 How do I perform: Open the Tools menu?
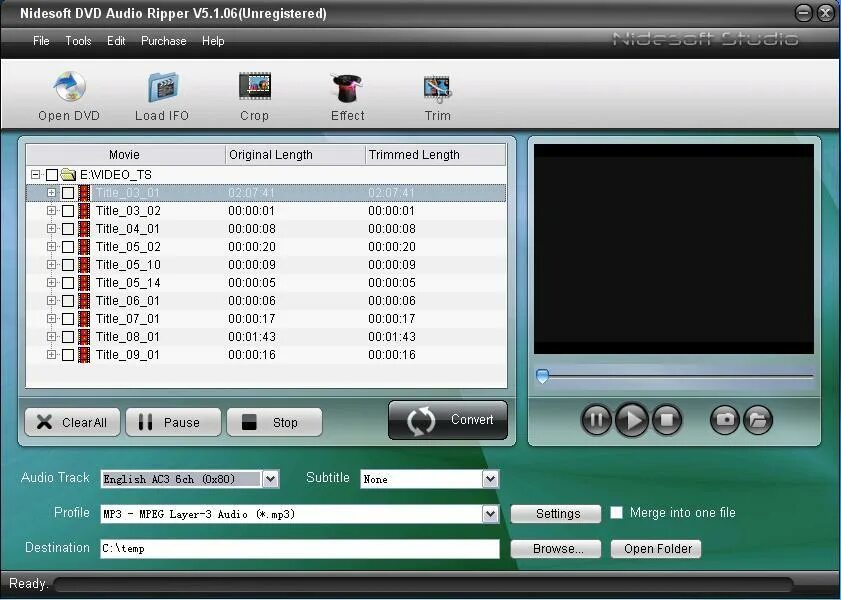[x=78, y=41]
